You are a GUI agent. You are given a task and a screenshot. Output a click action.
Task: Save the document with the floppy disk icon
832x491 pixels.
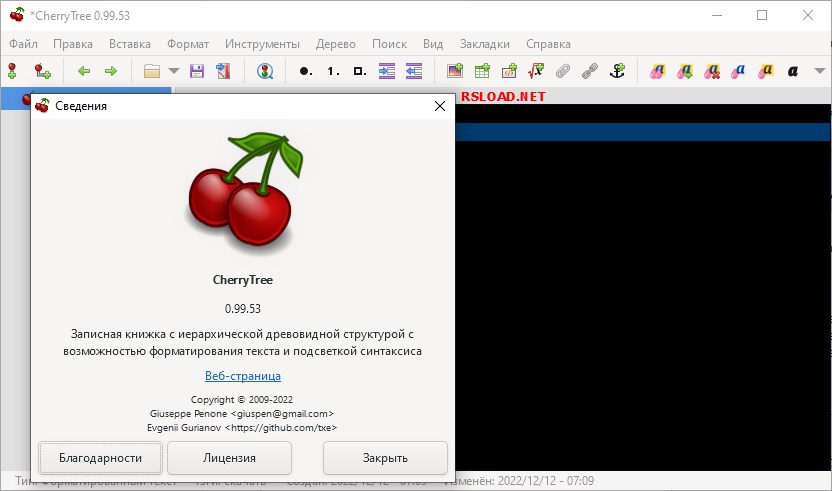tap(197, 71)
